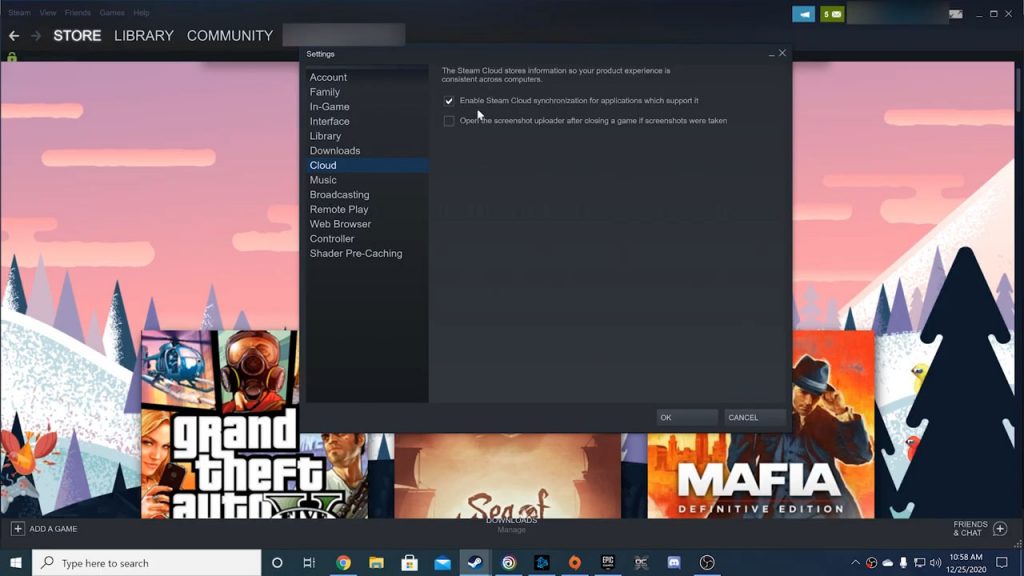Viewport: 1024px width, 576px height.
Task: Open Interface settings category
Action: (367, 121)
